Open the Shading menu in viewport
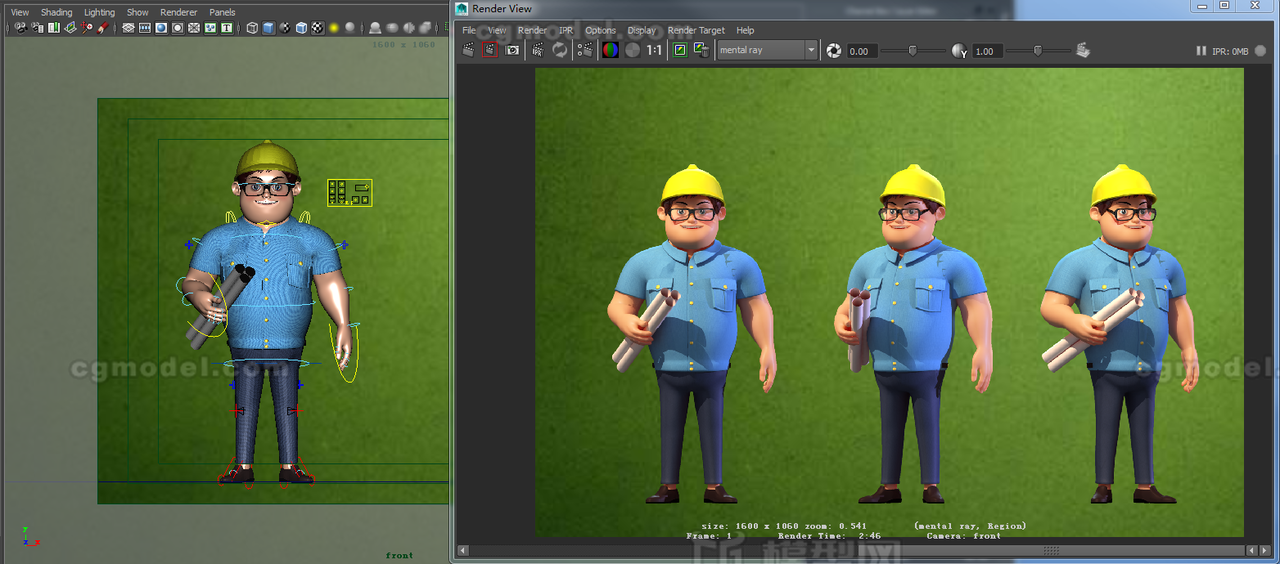 56,13
